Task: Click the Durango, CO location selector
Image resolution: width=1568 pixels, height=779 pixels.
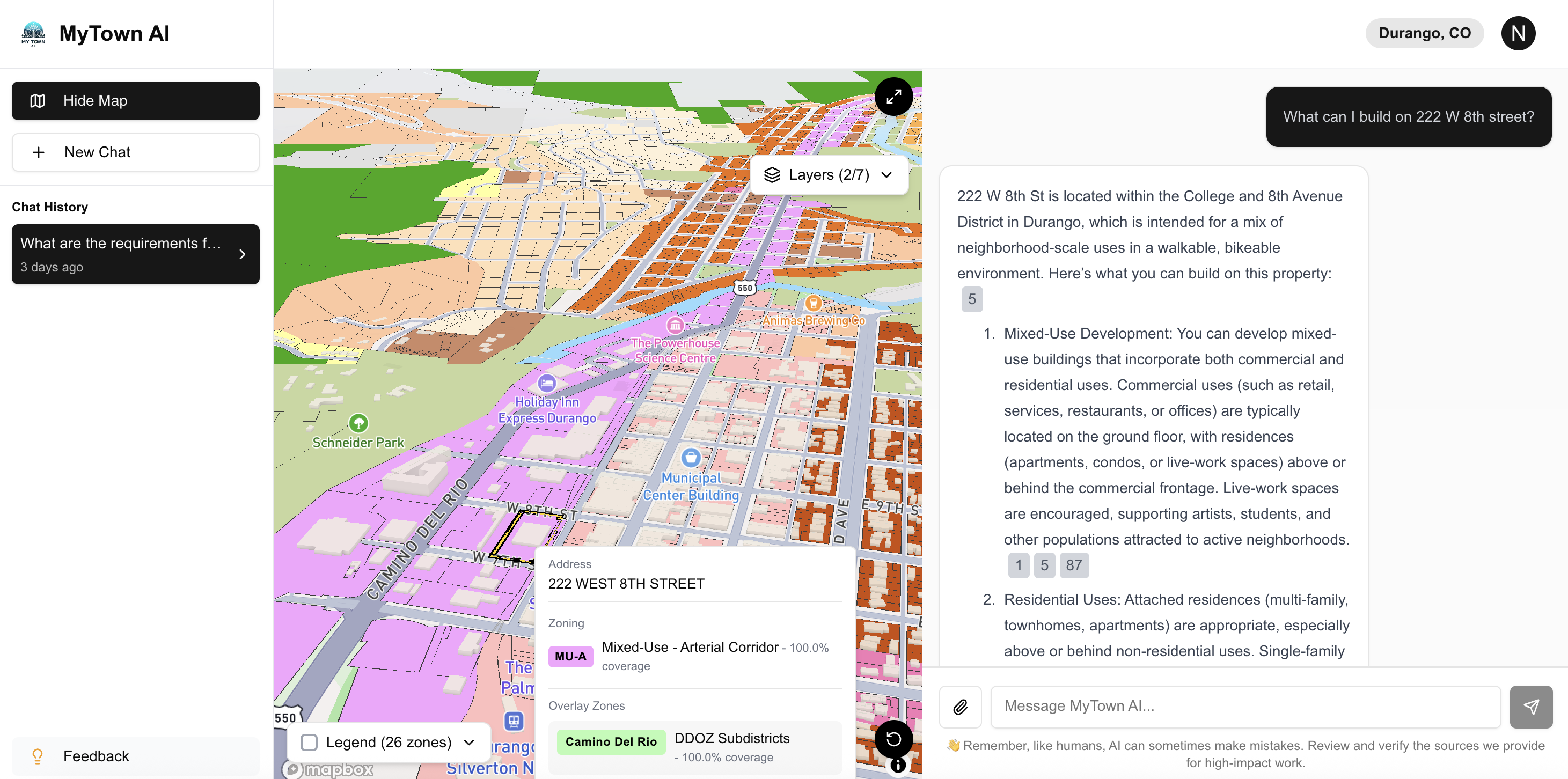Action: [x=1424, y=33]
